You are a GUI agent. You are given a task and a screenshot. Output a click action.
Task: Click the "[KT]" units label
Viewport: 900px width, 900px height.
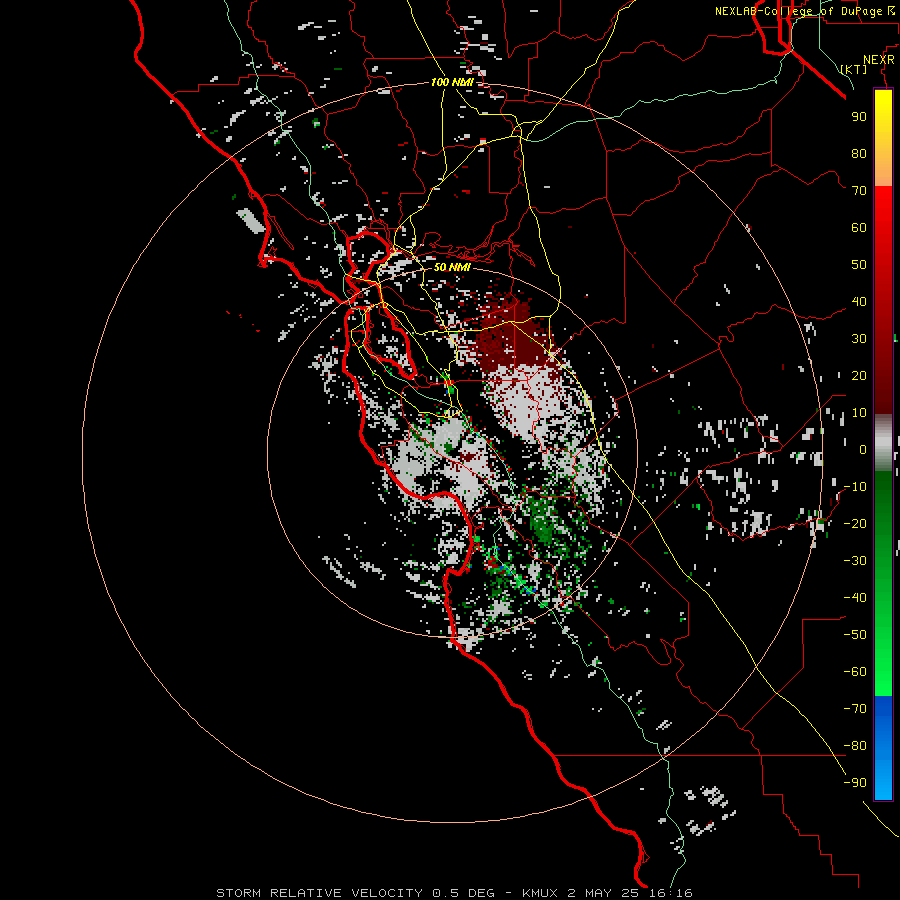click(x=854, y=69)
